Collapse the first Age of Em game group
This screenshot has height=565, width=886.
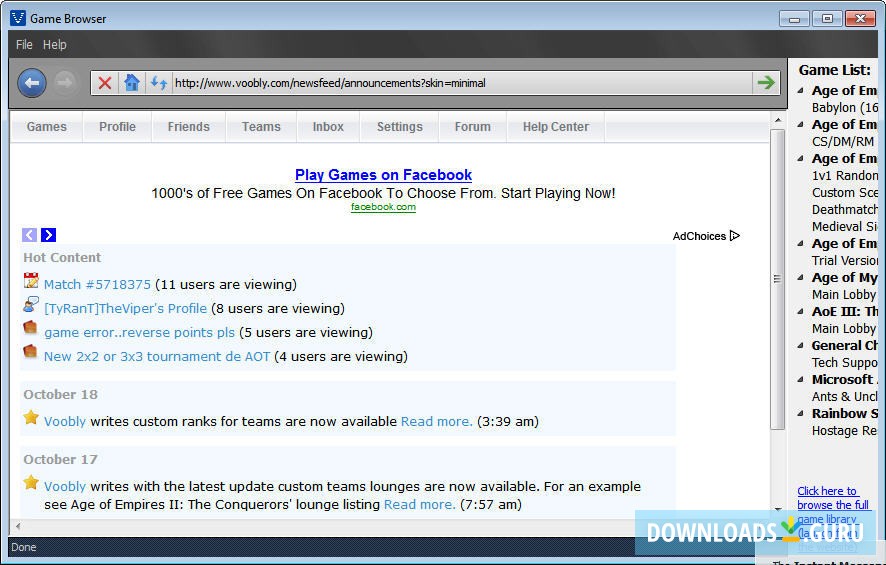[x=801, y=90]
